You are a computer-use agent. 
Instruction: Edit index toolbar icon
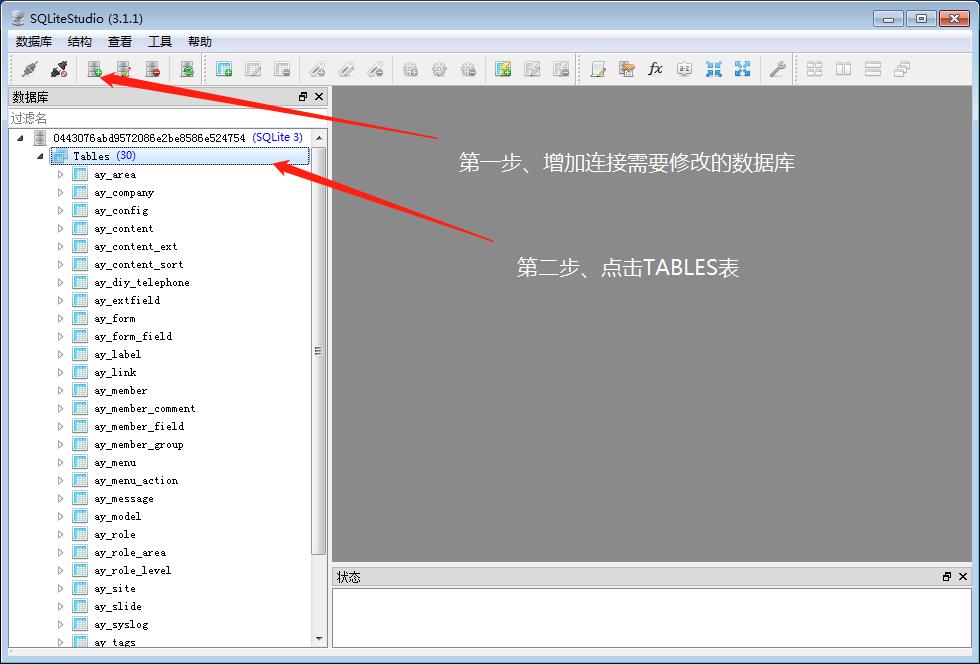pyautogui.click(x=346, y=69)
